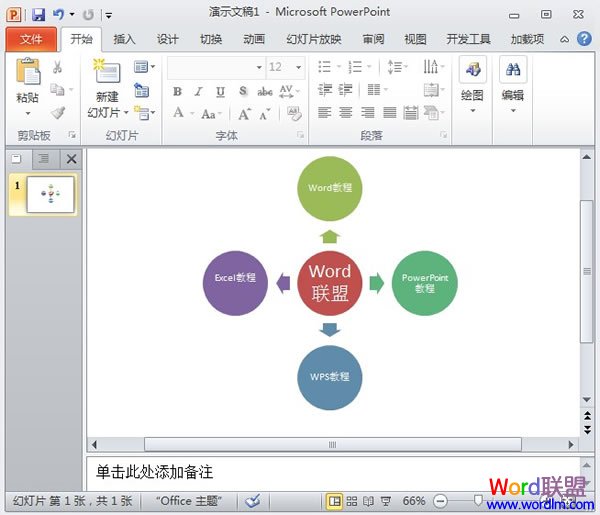600x515 pixels.
Task: Start slide show from the status bar
Action: pos(385,501)
